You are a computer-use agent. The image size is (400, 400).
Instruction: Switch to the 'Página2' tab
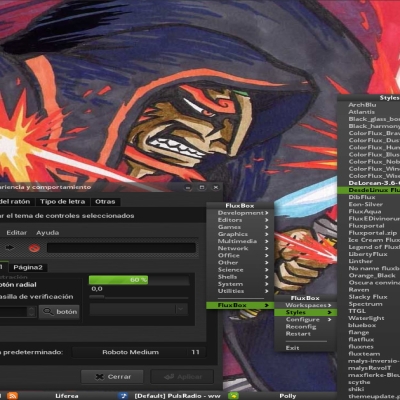click(28, 267)
